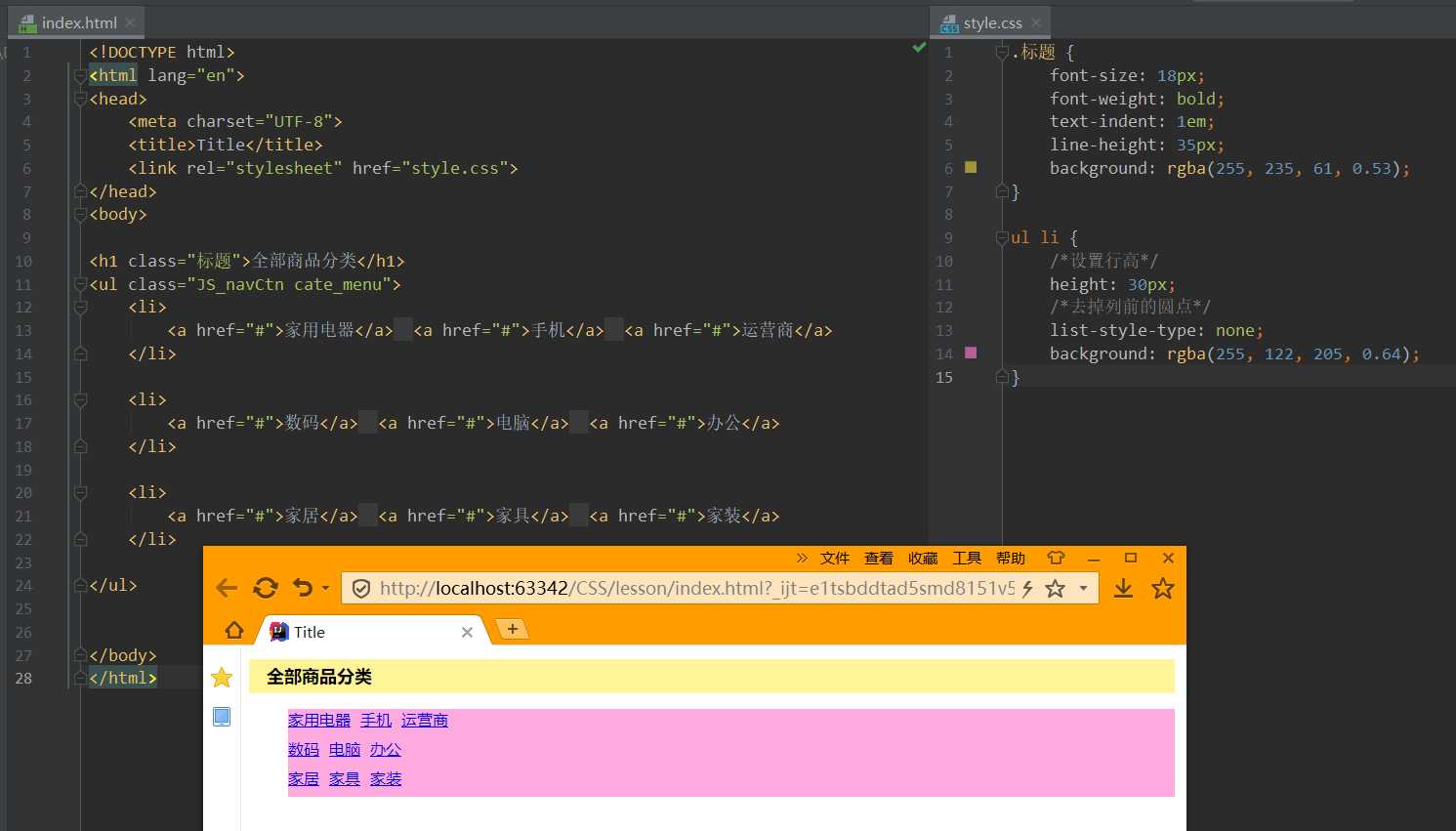Click the closing brace fold marker on css line 15

pyautogui.click(x=1002, y=376)
